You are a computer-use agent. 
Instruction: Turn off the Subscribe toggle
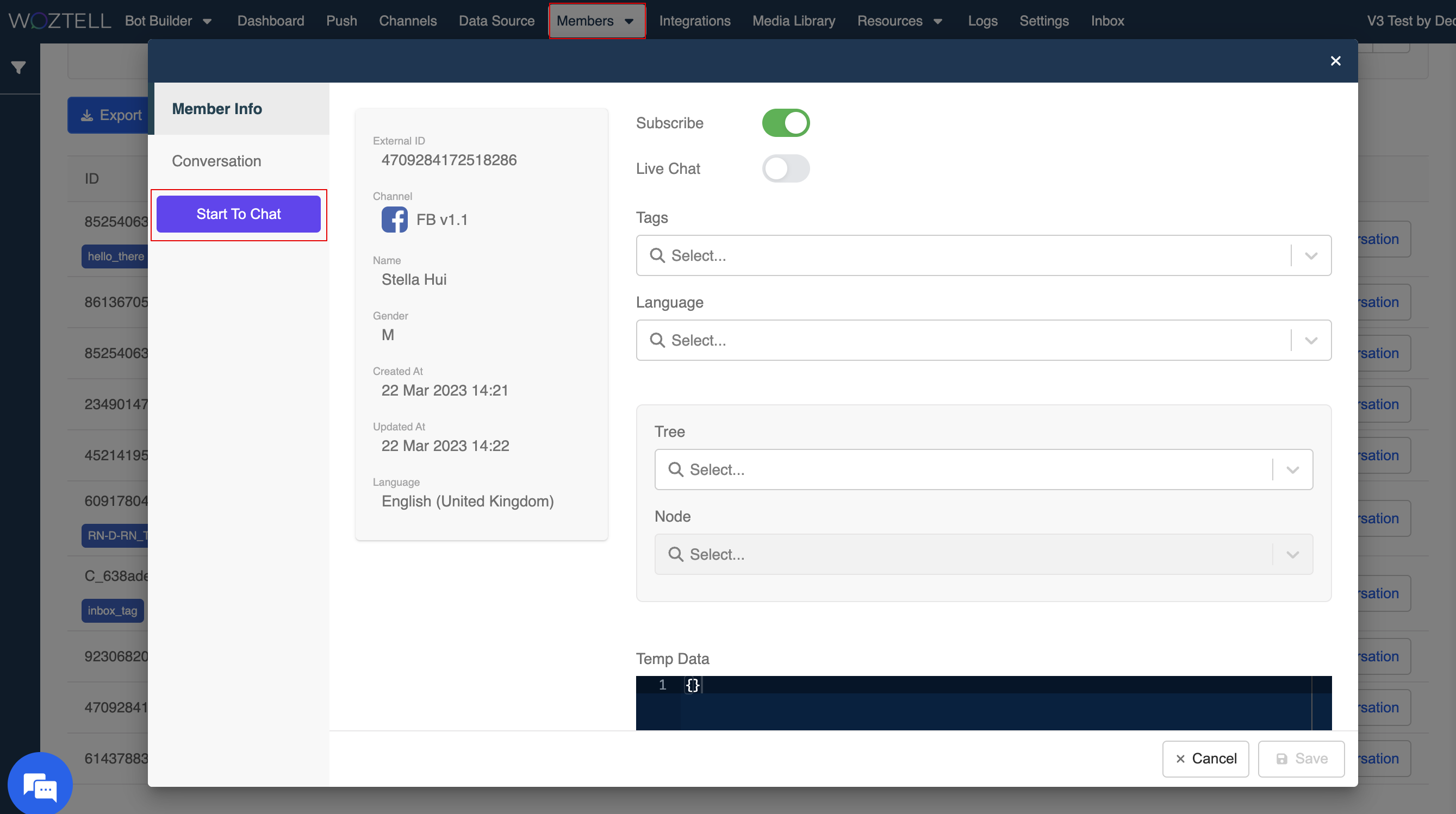785,123
